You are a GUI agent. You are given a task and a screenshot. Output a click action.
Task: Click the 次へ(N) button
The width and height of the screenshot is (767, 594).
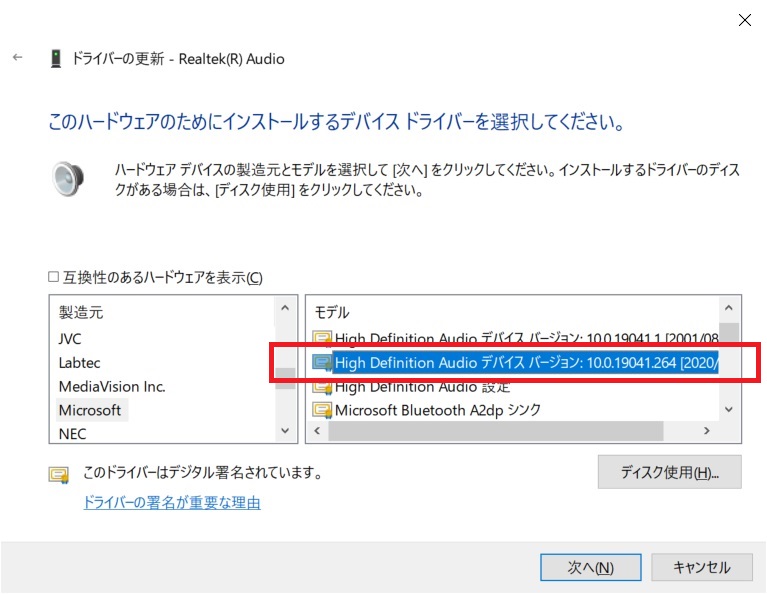tap(590, 568)
